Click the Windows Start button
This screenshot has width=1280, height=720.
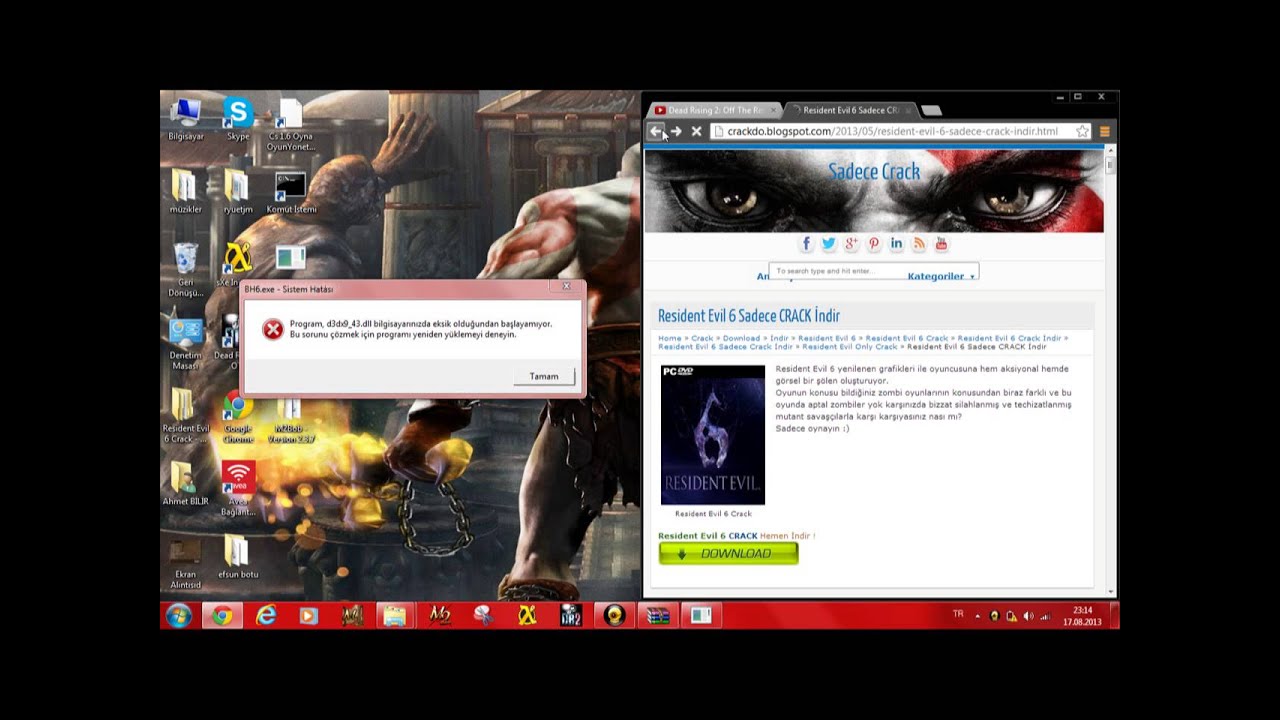(x=179, y=616)
